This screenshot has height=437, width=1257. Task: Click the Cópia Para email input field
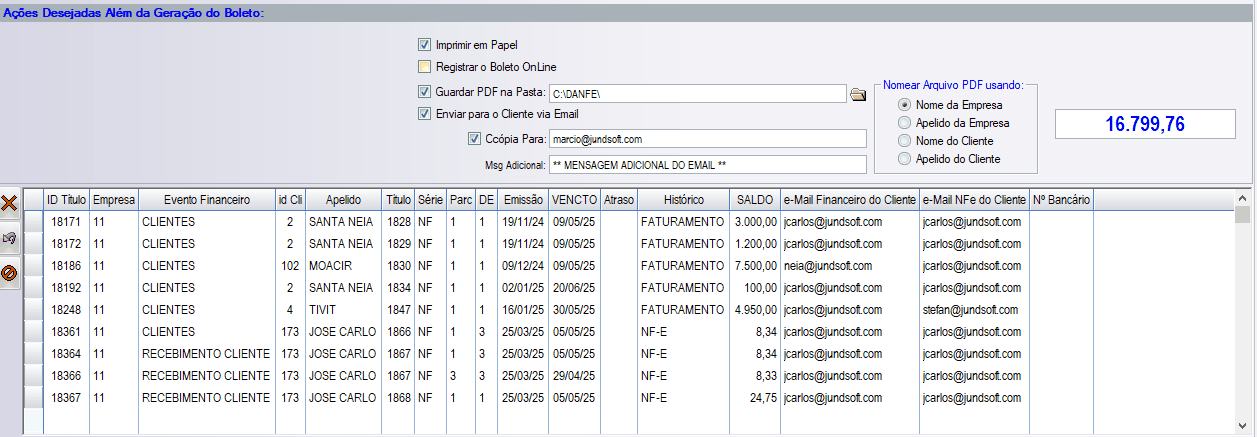(707, 139)
